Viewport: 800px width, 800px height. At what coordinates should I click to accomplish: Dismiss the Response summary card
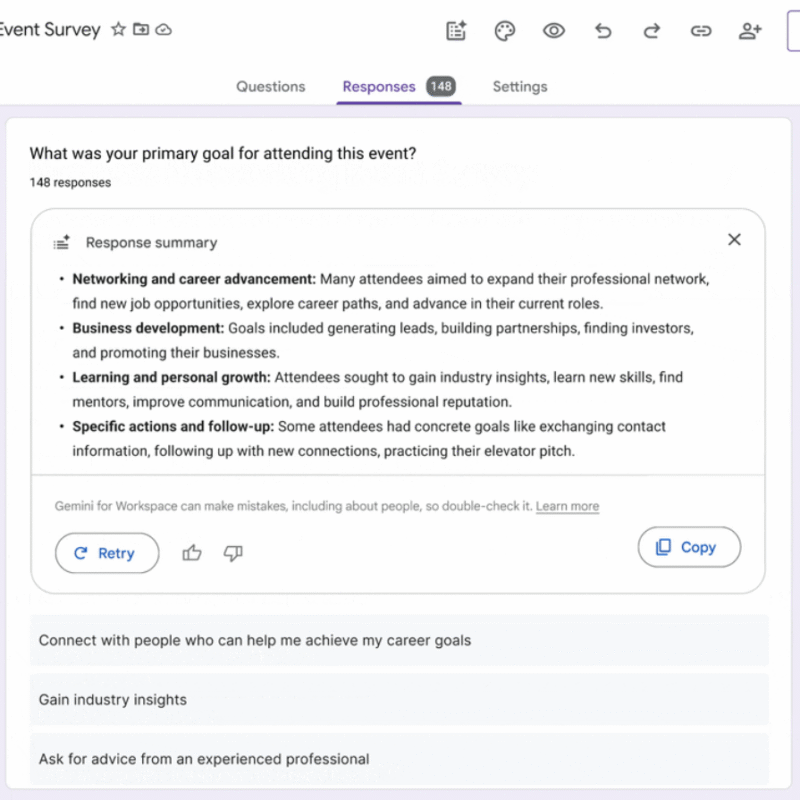(734, 240)
